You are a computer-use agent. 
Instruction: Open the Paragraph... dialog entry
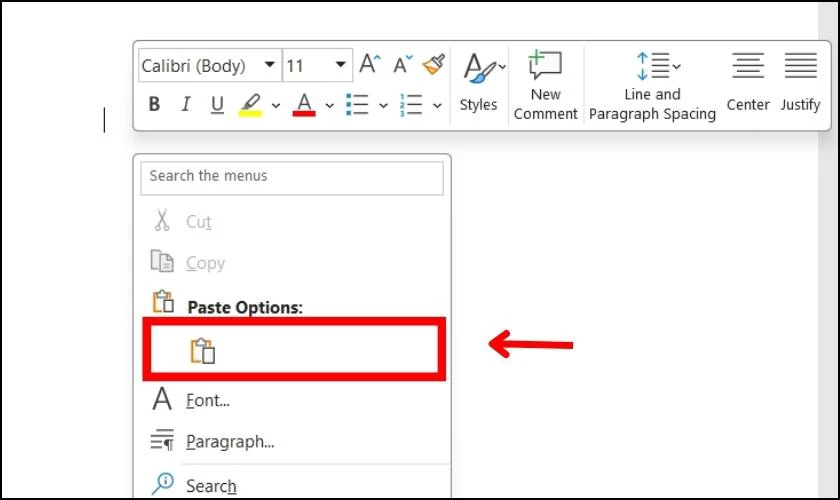pyautogui.click(x=292, y=442)
